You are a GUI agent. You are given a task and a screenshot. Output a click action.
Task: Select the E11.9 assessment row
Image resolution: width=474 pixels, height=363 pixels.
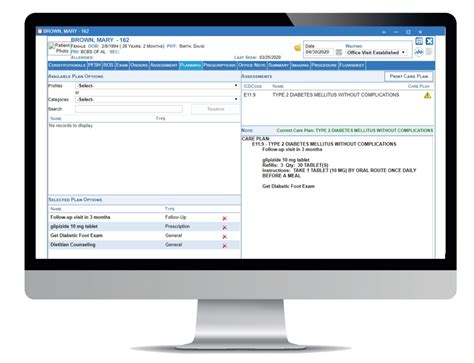tap(338, 95)
